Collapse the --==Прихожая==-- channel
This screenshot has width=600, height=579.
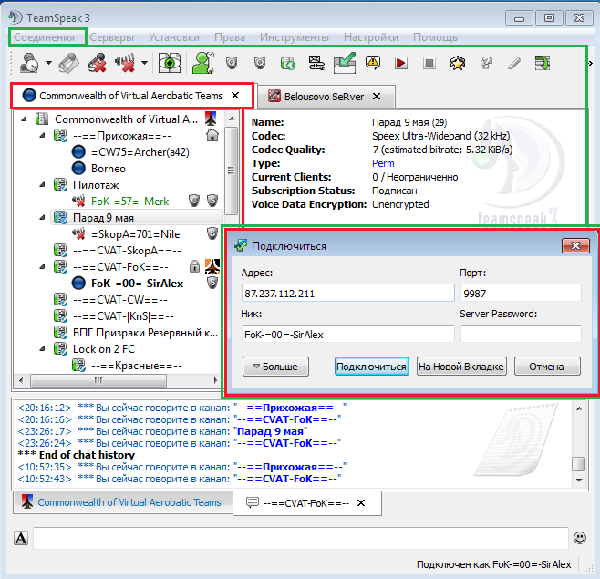42,135
